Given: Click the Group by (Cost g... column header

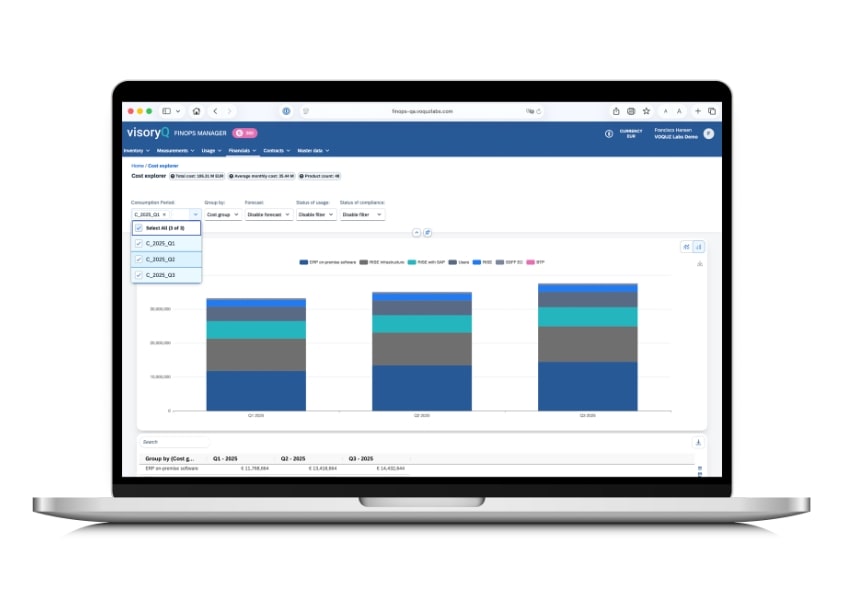Looking at the screenshot, I should pos(170,459).
